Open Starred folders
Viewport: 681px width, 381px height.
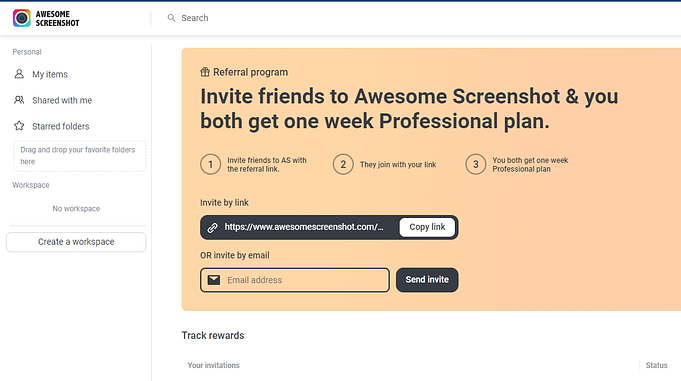61,126
